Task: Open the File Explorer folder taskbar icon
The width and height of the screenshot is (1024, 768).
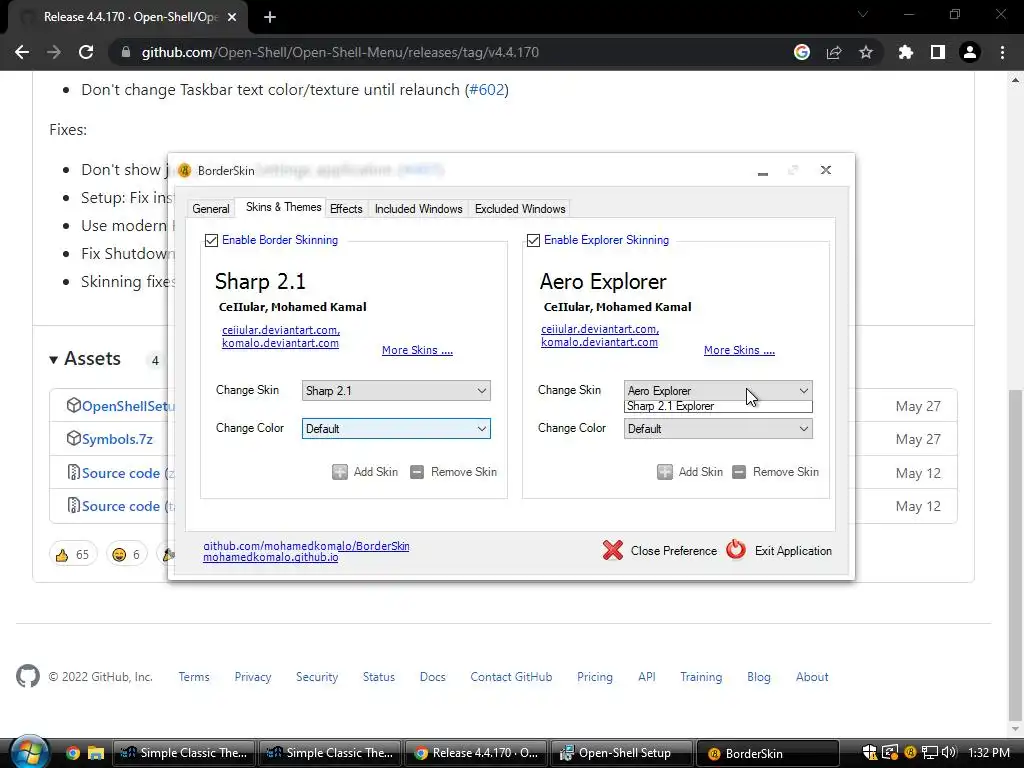Action: point(96,753)
